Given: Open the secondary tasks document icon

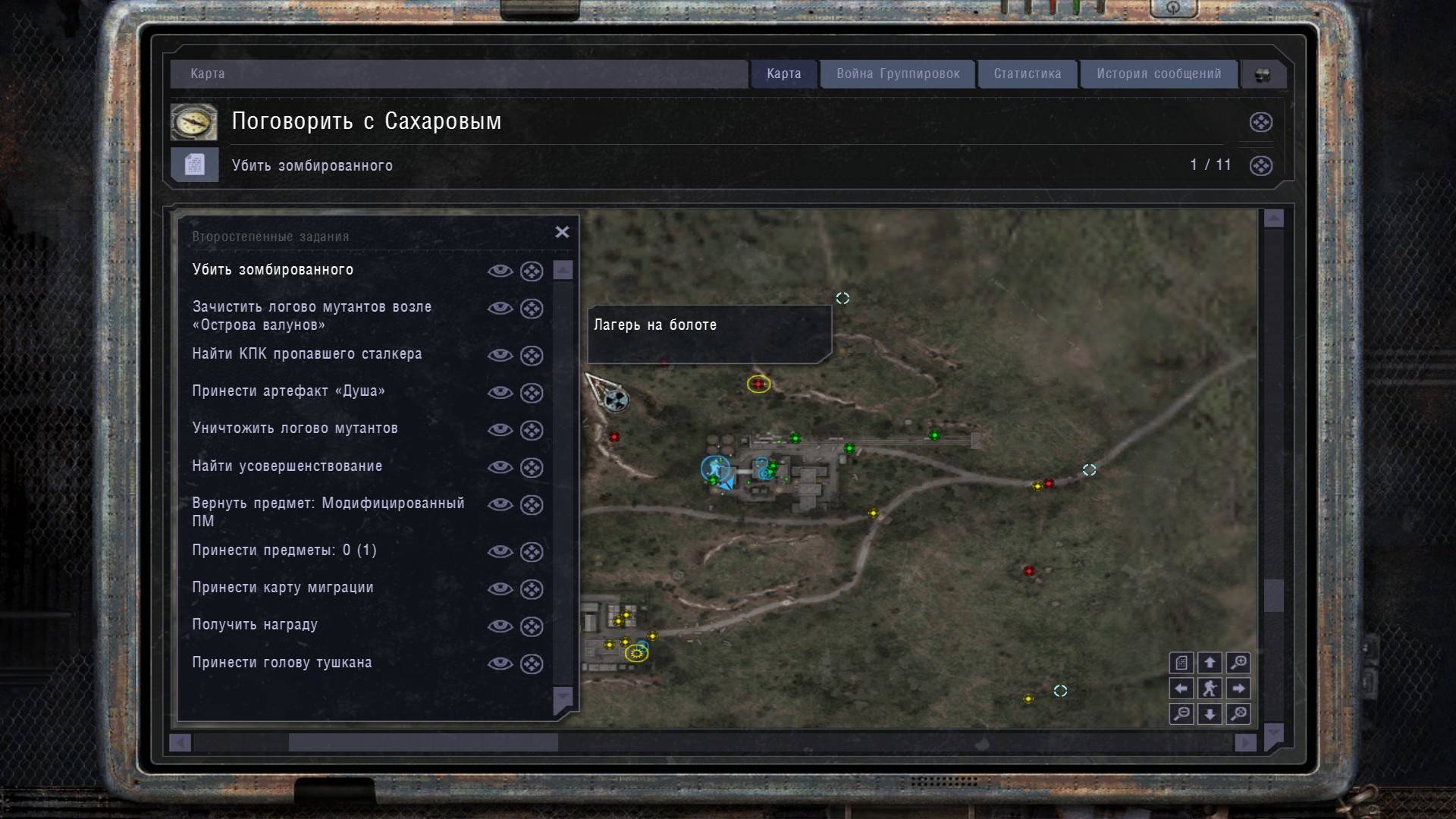Looking at the screenshot, I should tap(195, 165).
